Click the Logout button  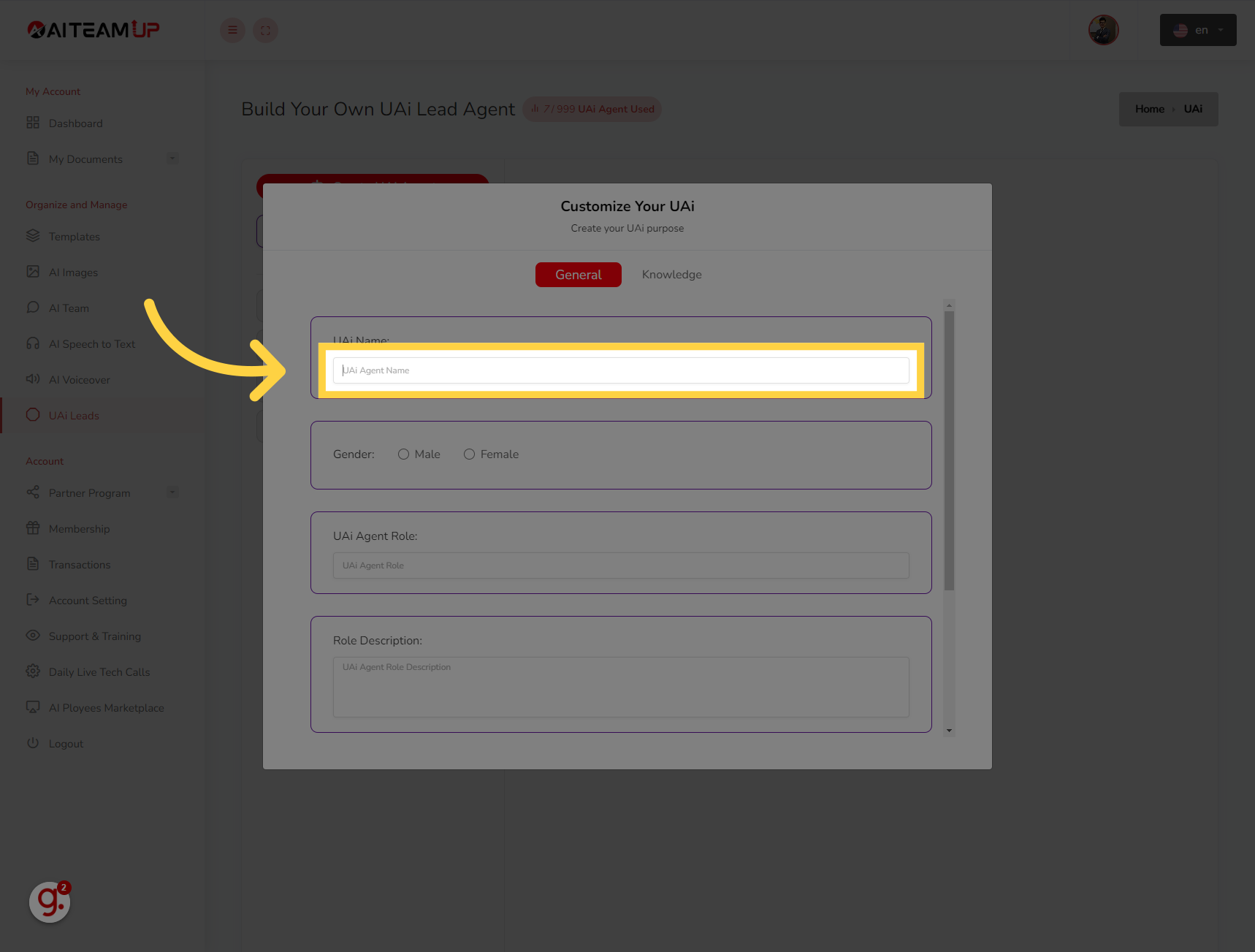pyautogui.click(x=66, y=743)
